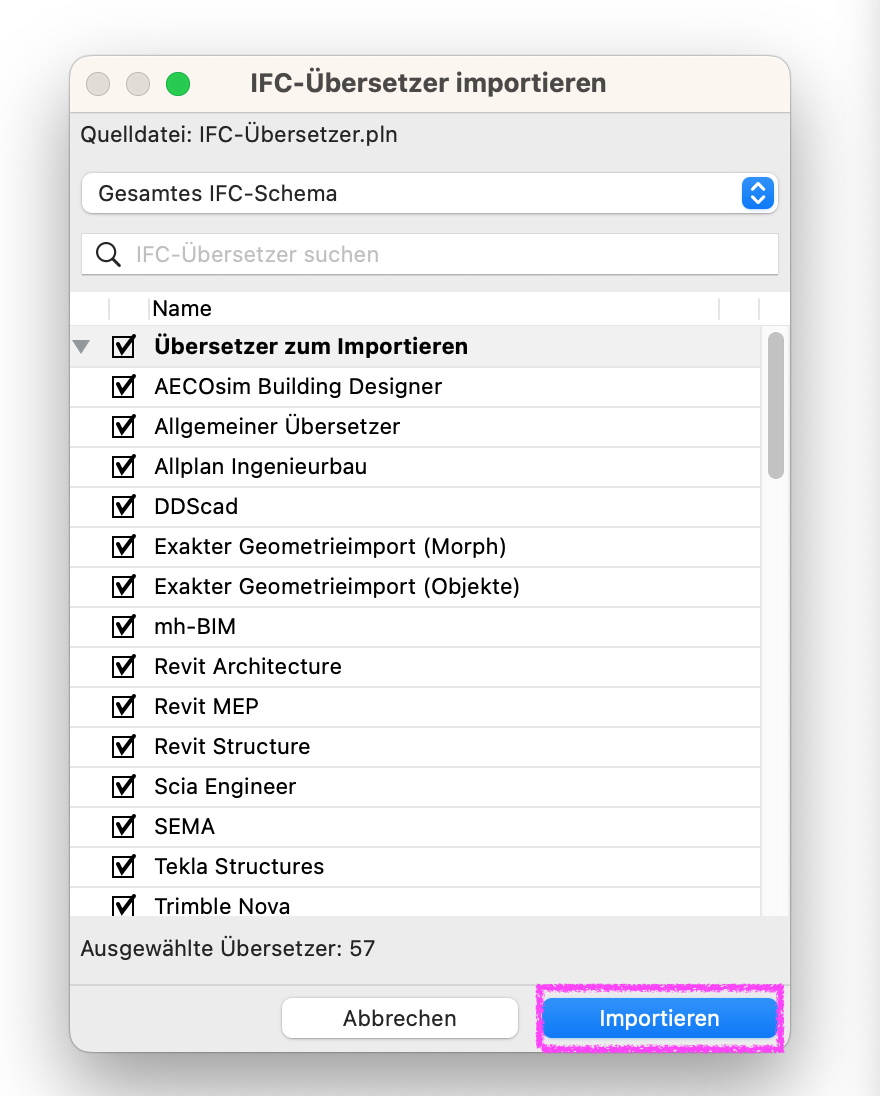Click the search magnifier icon
The width and height of the screenshot is (880, 1096).
pyautogui.click(x=108, y=254)
